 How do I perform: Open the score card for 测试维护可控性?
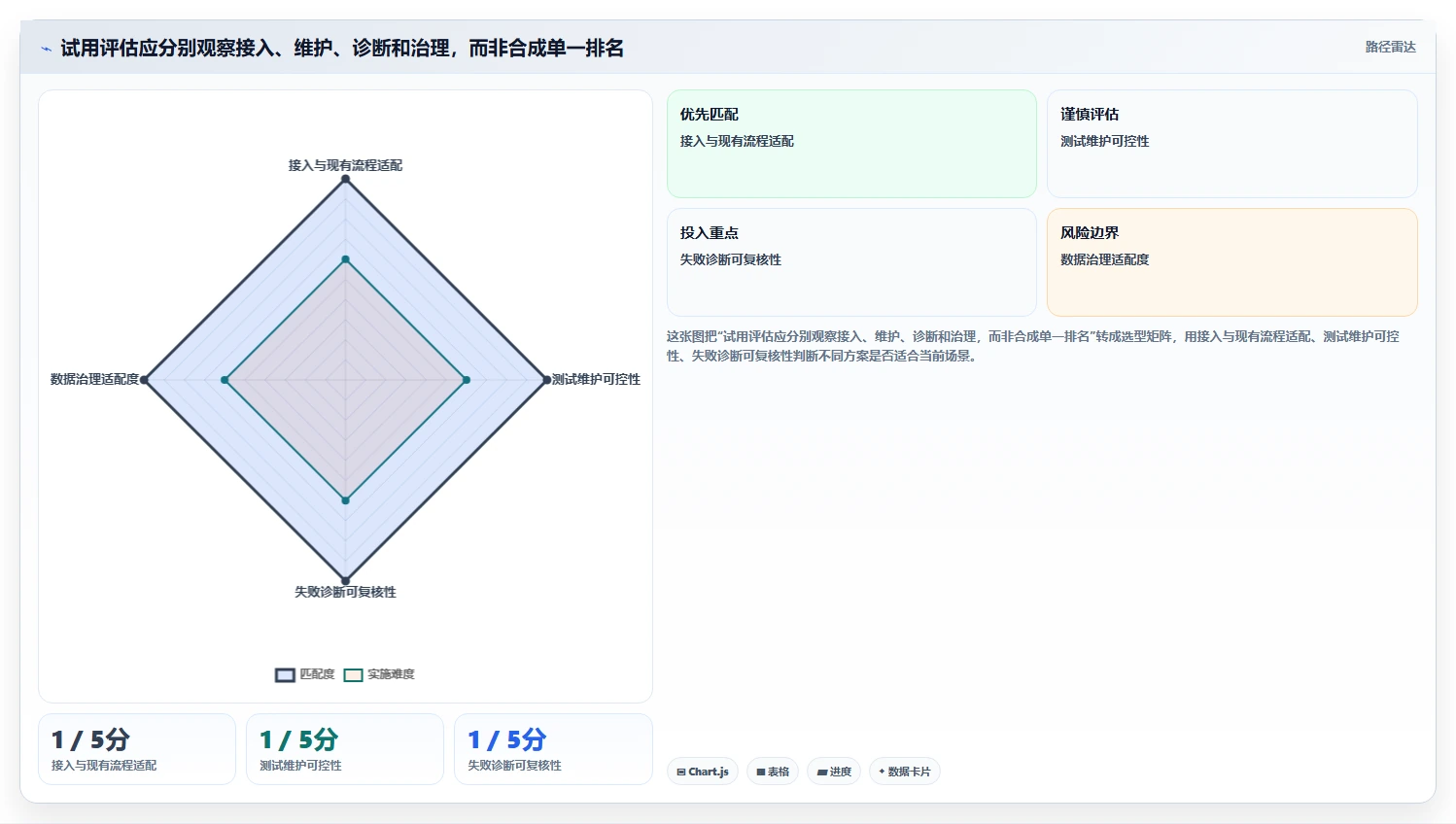pyautogui.click(x=345, y=749)
